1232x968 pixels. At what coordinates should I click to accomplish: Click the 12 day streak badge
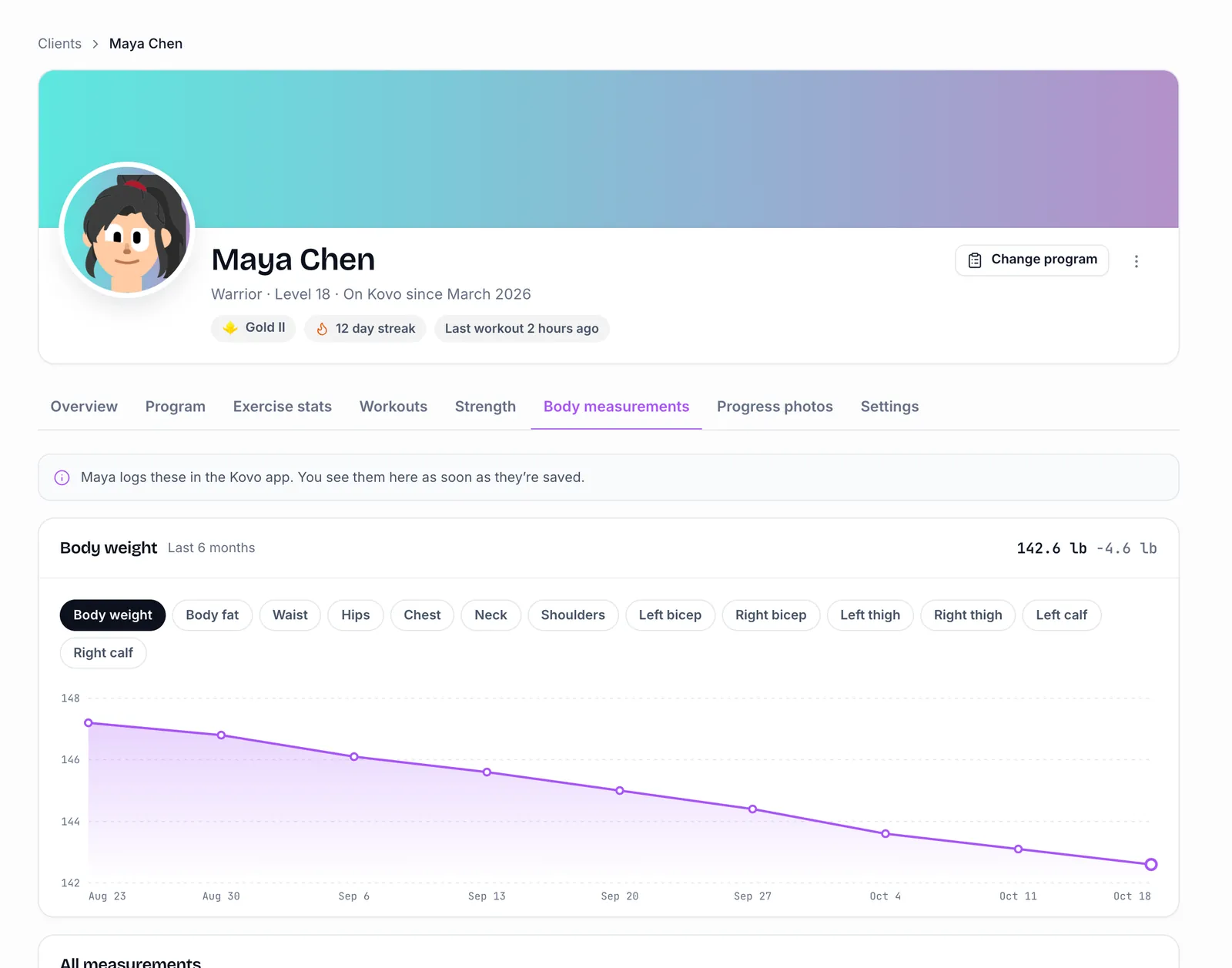tap(365, 329)
